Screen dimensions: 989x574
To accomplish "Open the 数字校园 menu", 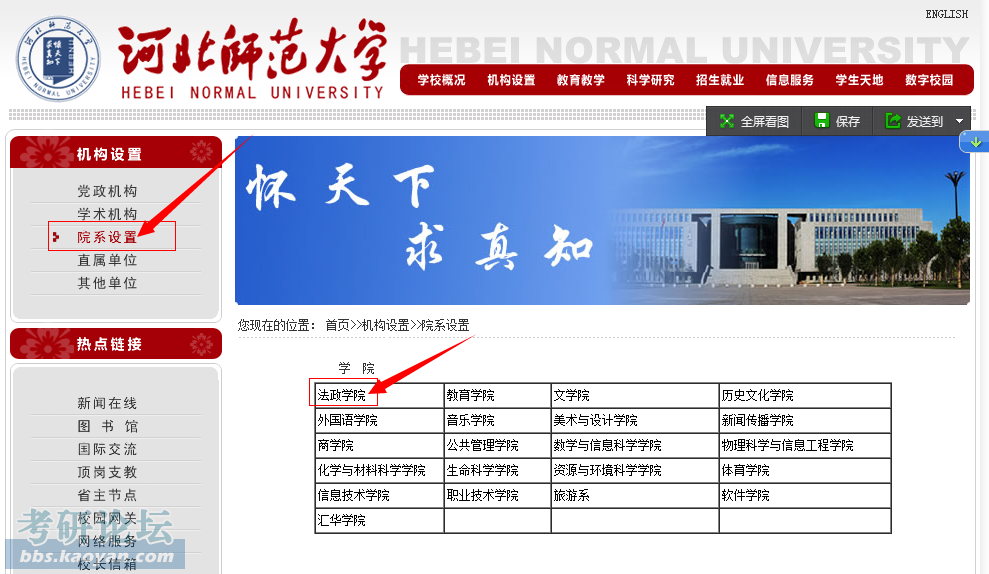I will click(929, 80).
